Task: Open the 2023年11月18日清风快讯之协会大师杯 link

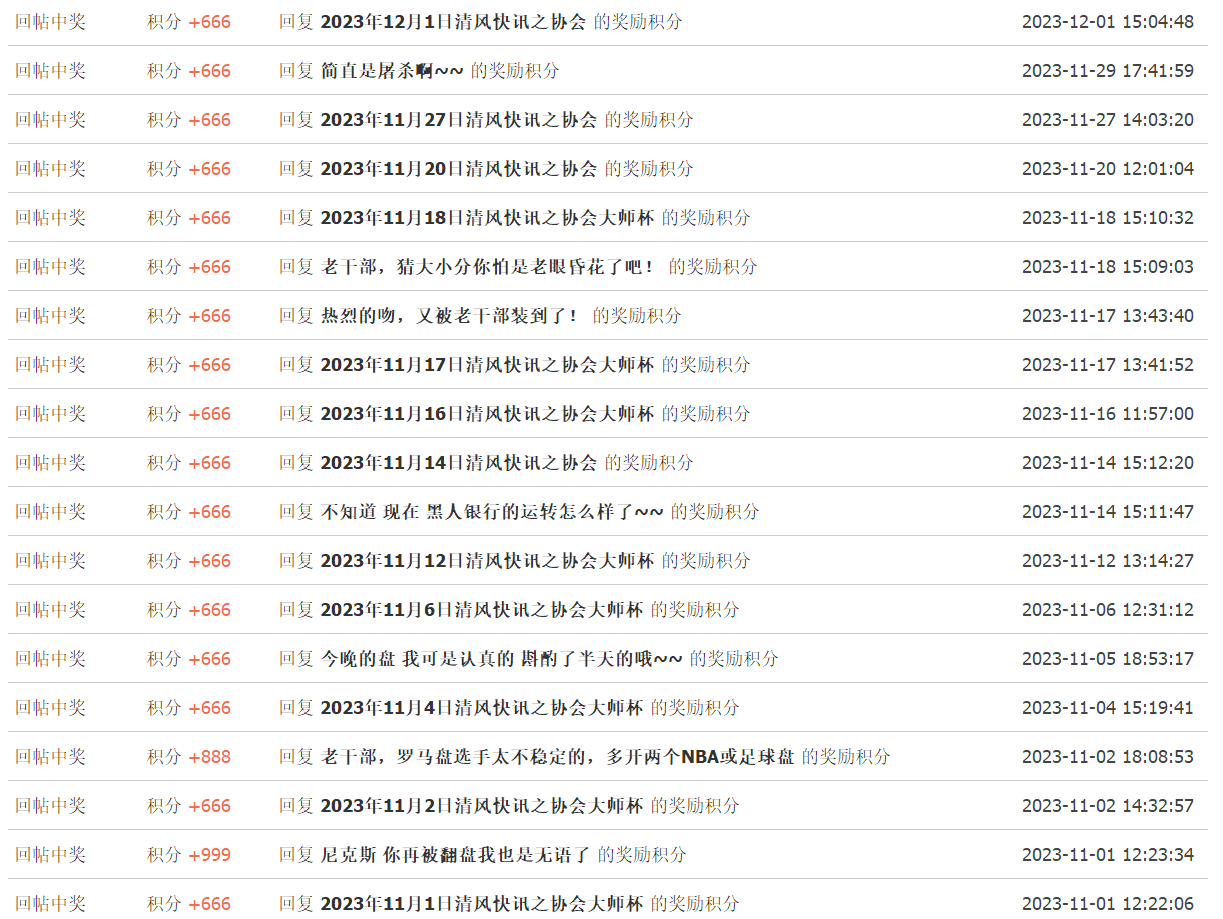Action: point(486,218)
